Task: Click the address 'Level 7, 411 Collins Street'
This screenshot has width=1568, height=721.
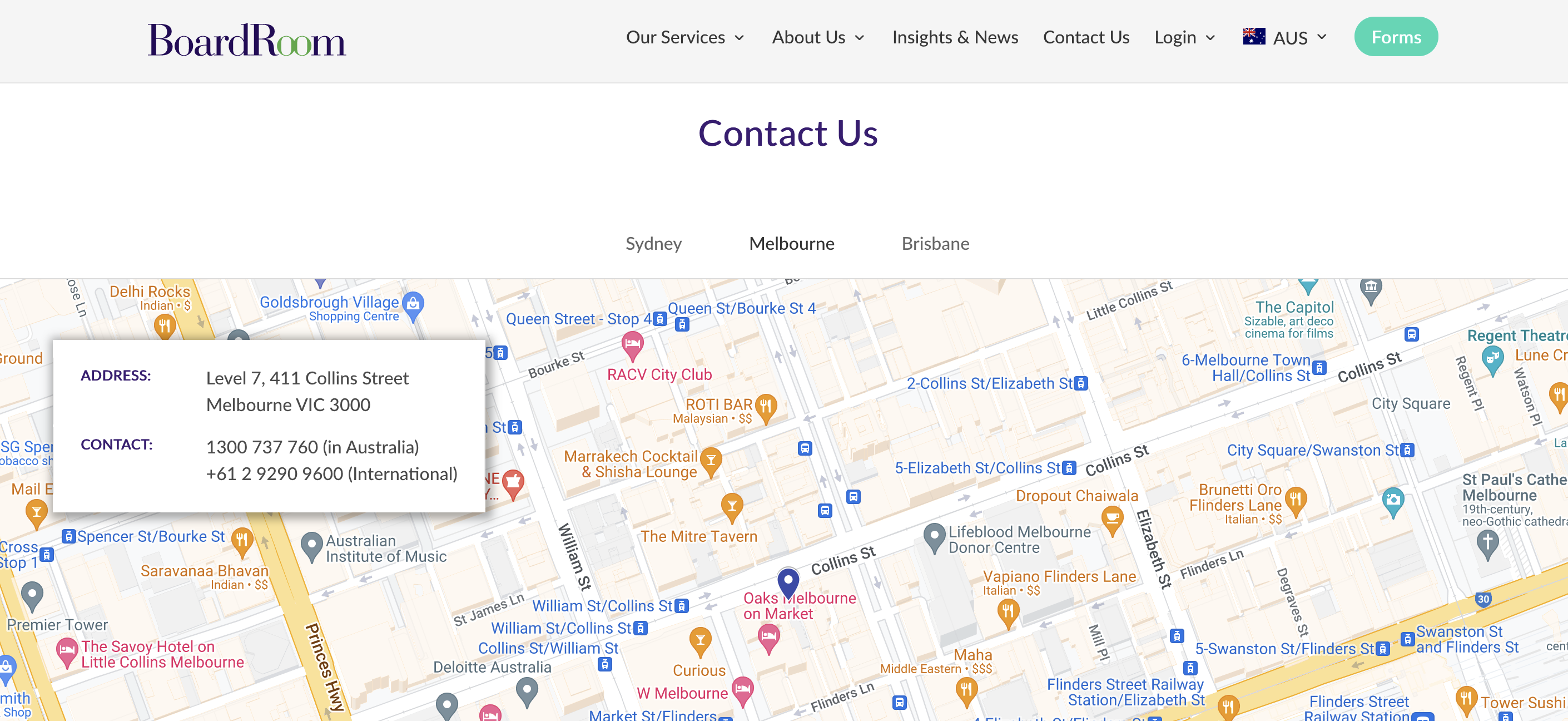Action: click(x=307, y=378)
